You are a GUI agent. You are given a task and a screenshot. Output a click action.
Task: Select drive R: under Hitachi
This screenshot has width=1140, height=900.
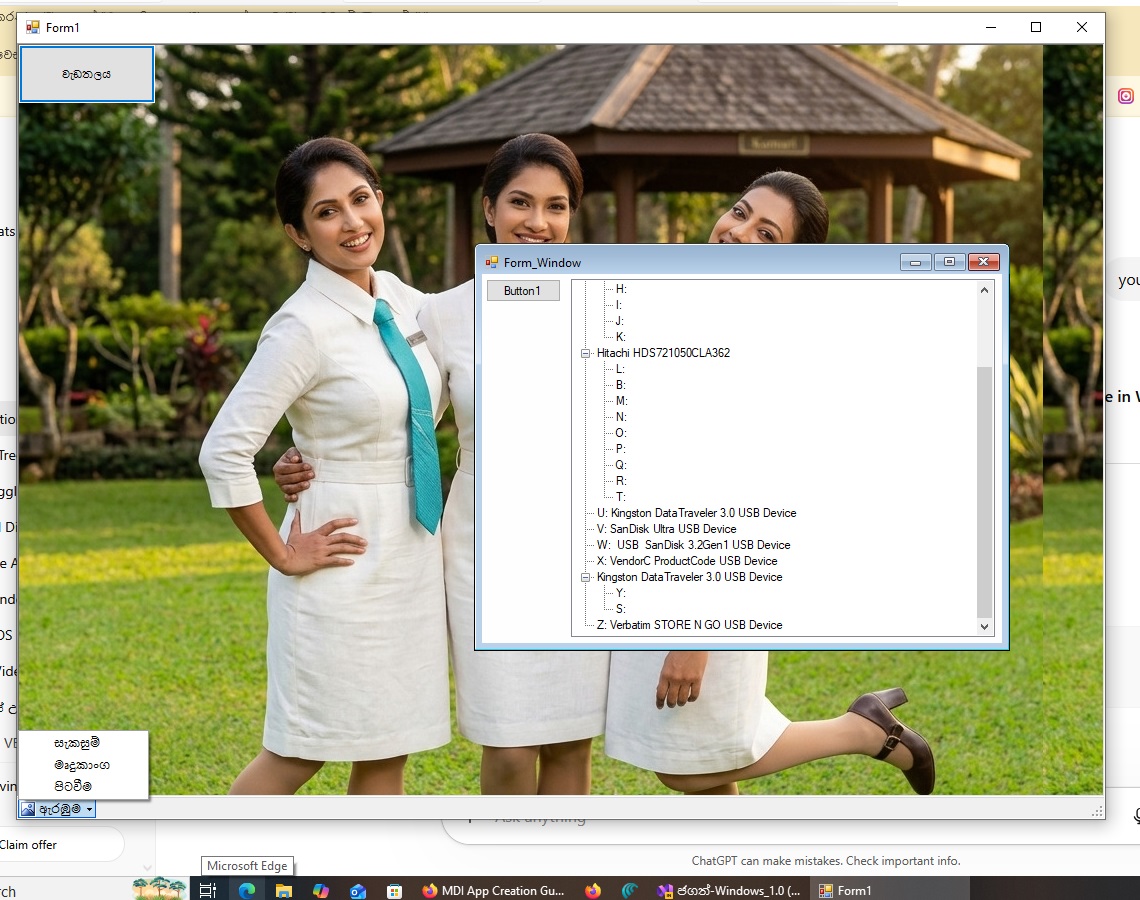click(621, 481)
